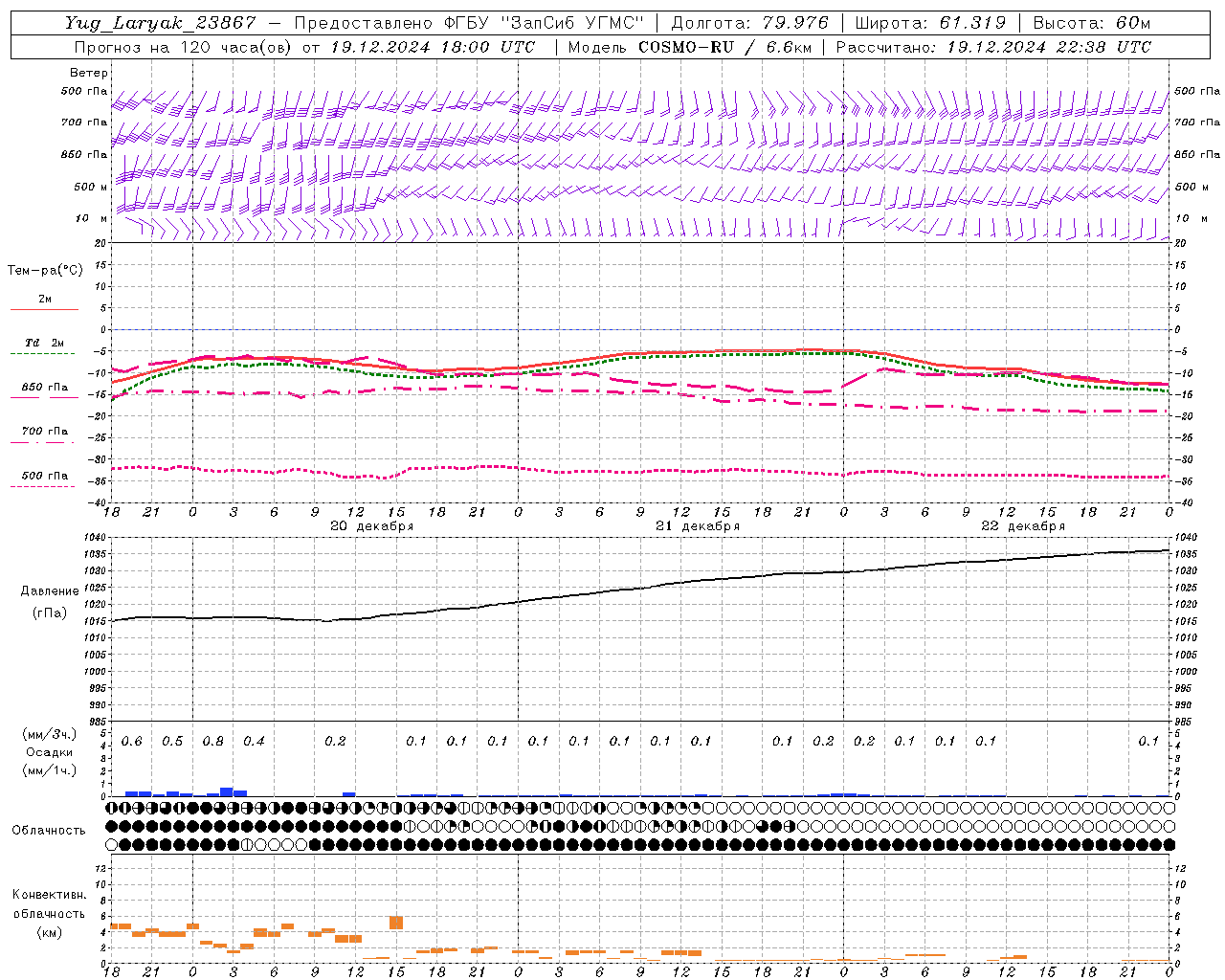This screenshot has width=1225, height=980.
Task: Click the Облачность row label
Action: [49, 831]
